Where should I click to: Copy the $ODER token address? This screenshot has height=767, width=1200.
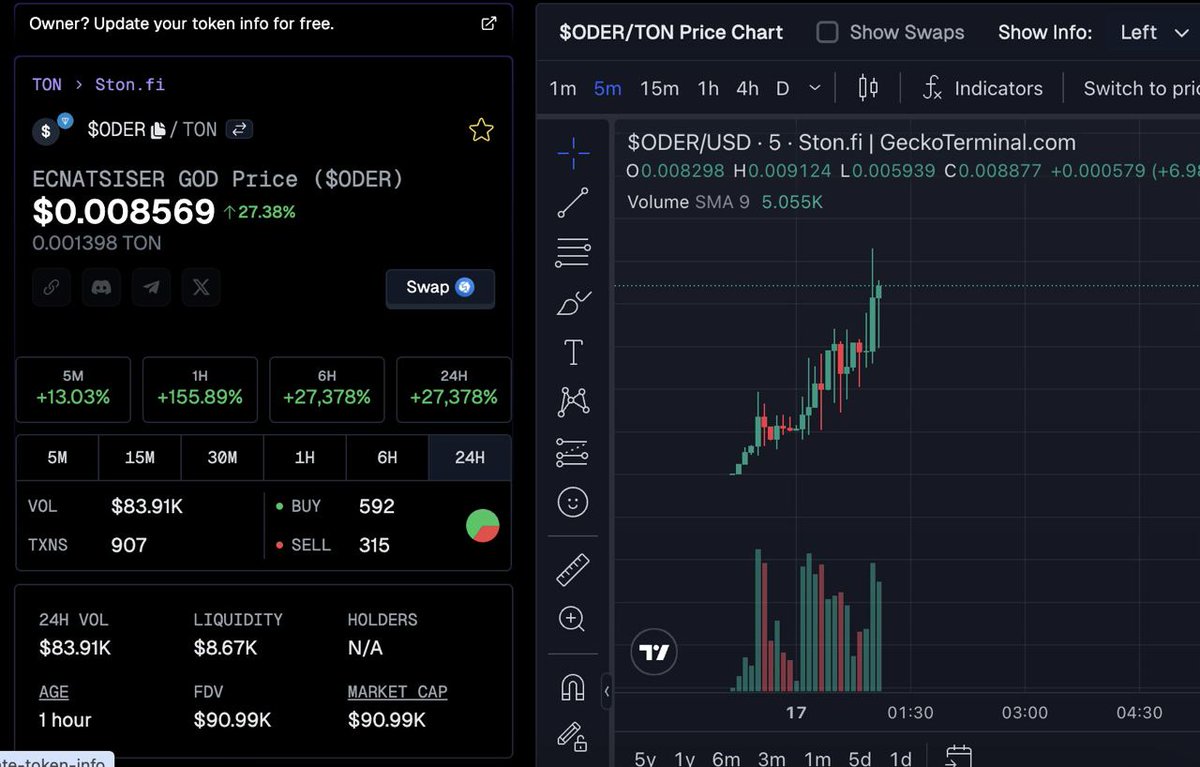point(158,130)
